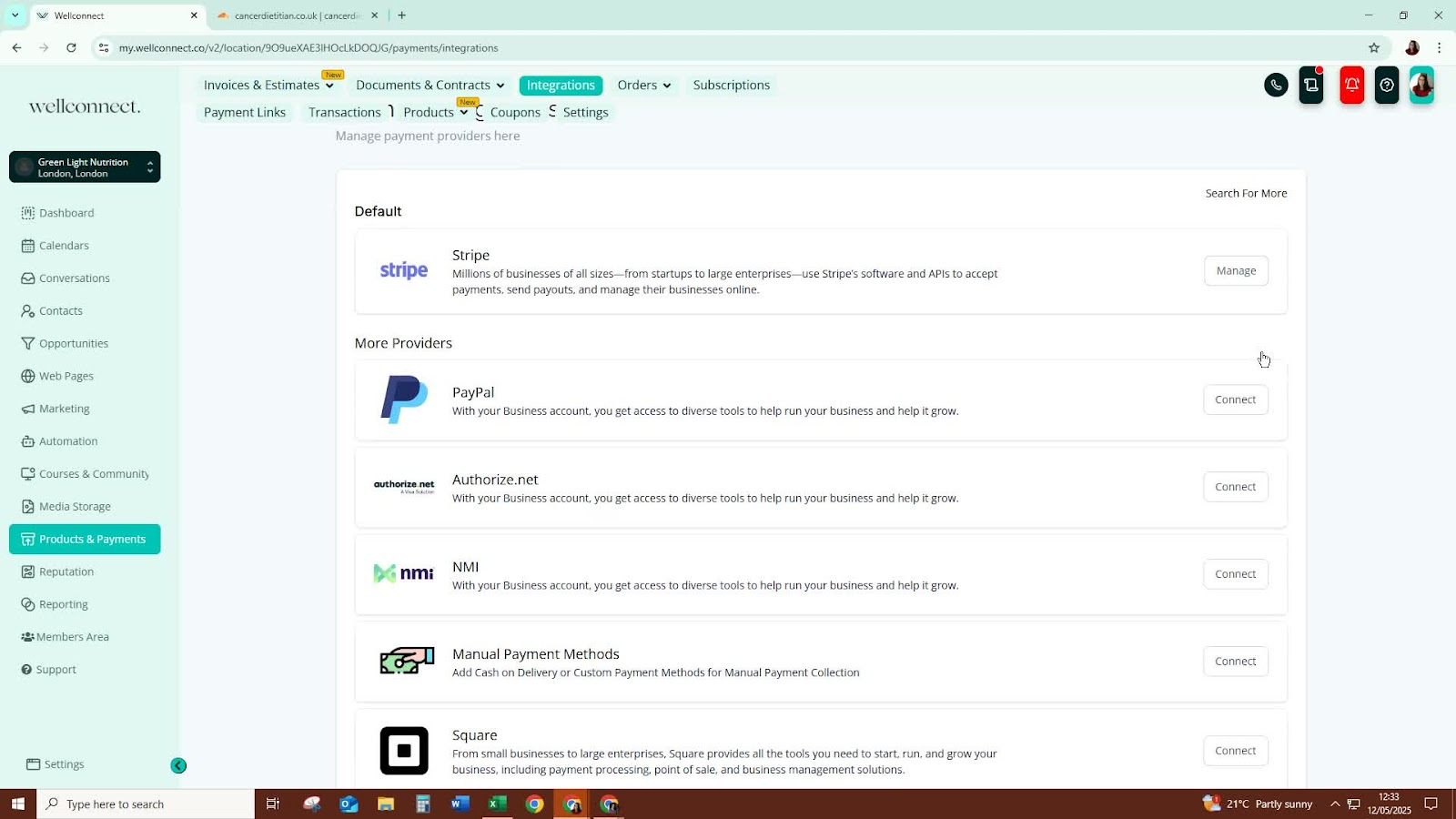Open File Explorer from the taskbar
This screenshot has height=819, width=1456.
click(386, 804)
